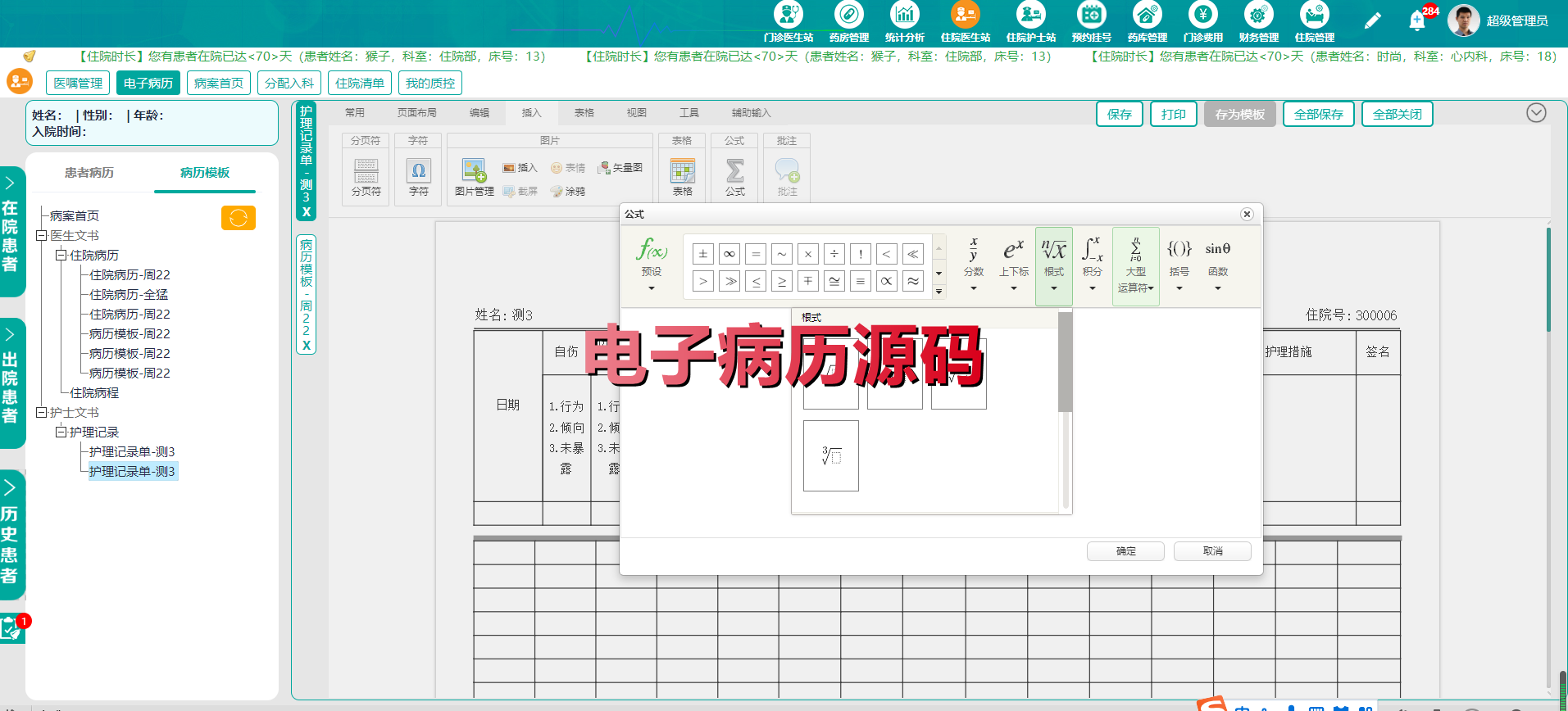The width and height of the screenshot is (1568, 711).
Task: Click the orange refresh button in tree panel
Action: (x=239, y=218)
